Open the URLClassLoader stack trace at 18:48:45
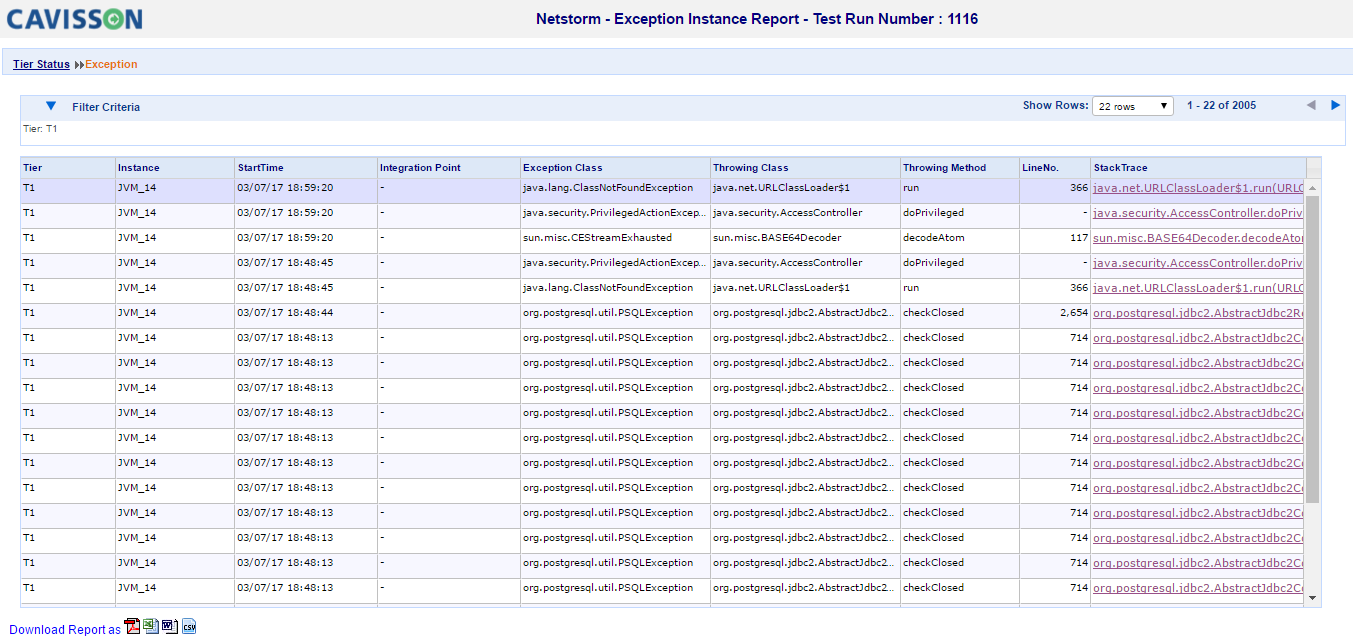This screenshot has width=1353, height=643. [1198, 288]
